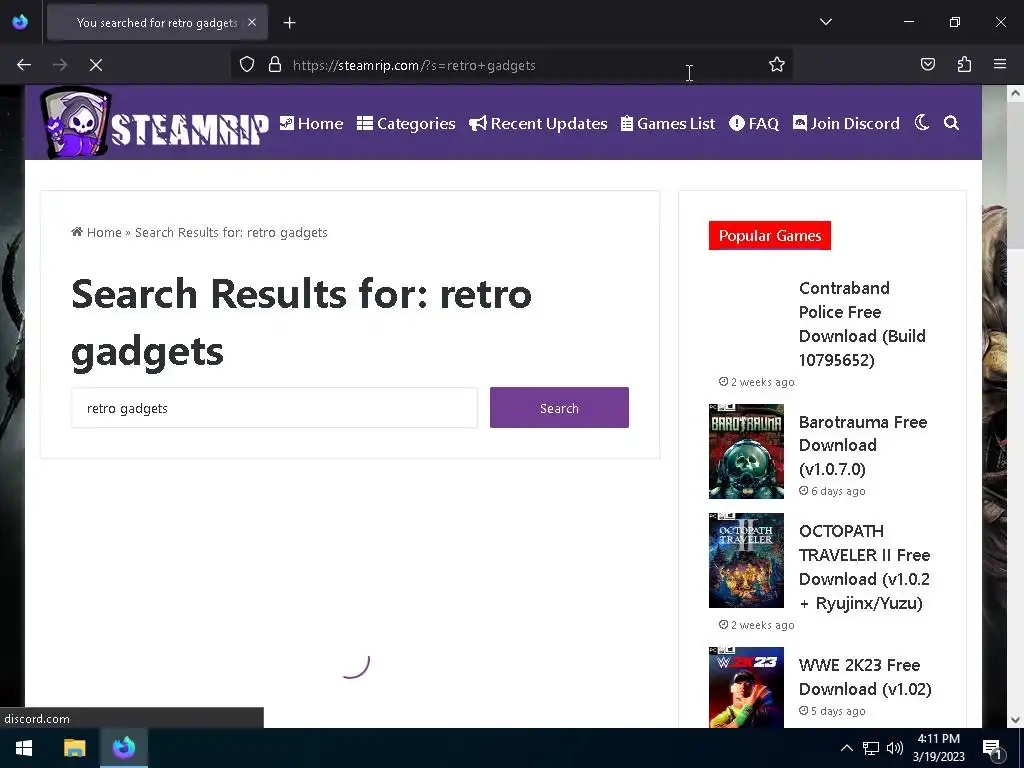Open File Explorer from taskbar
The image size is (1024, 768).
pos(74,748)
